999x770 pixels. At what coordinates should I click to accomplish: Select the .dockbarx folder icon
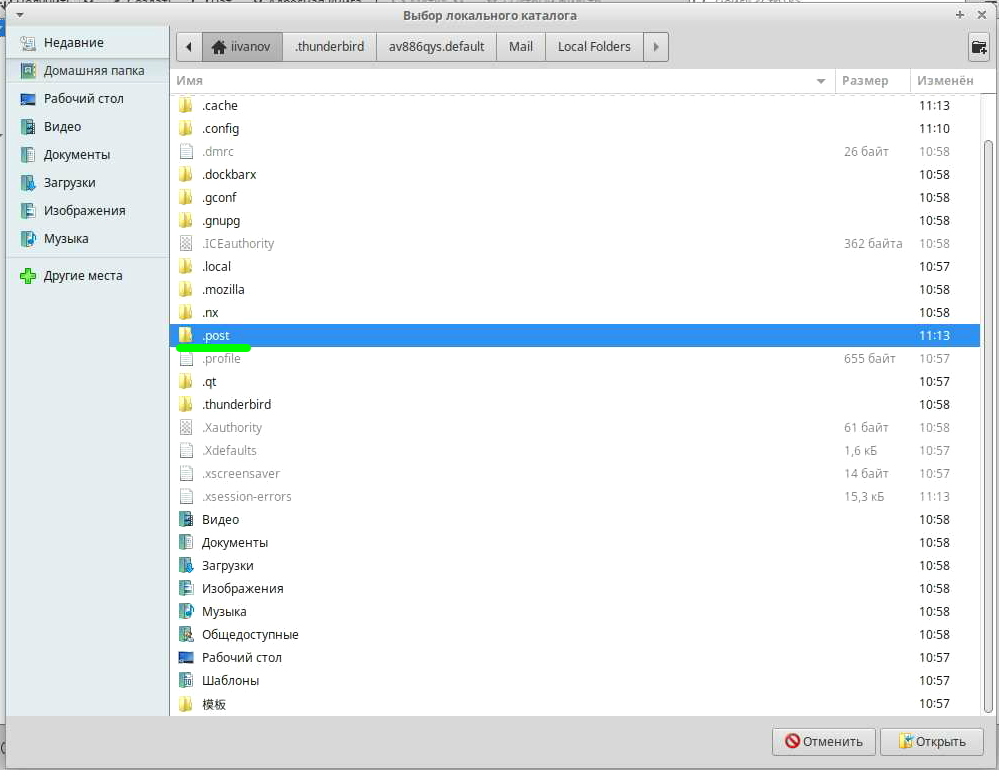[x=185, y=175]
